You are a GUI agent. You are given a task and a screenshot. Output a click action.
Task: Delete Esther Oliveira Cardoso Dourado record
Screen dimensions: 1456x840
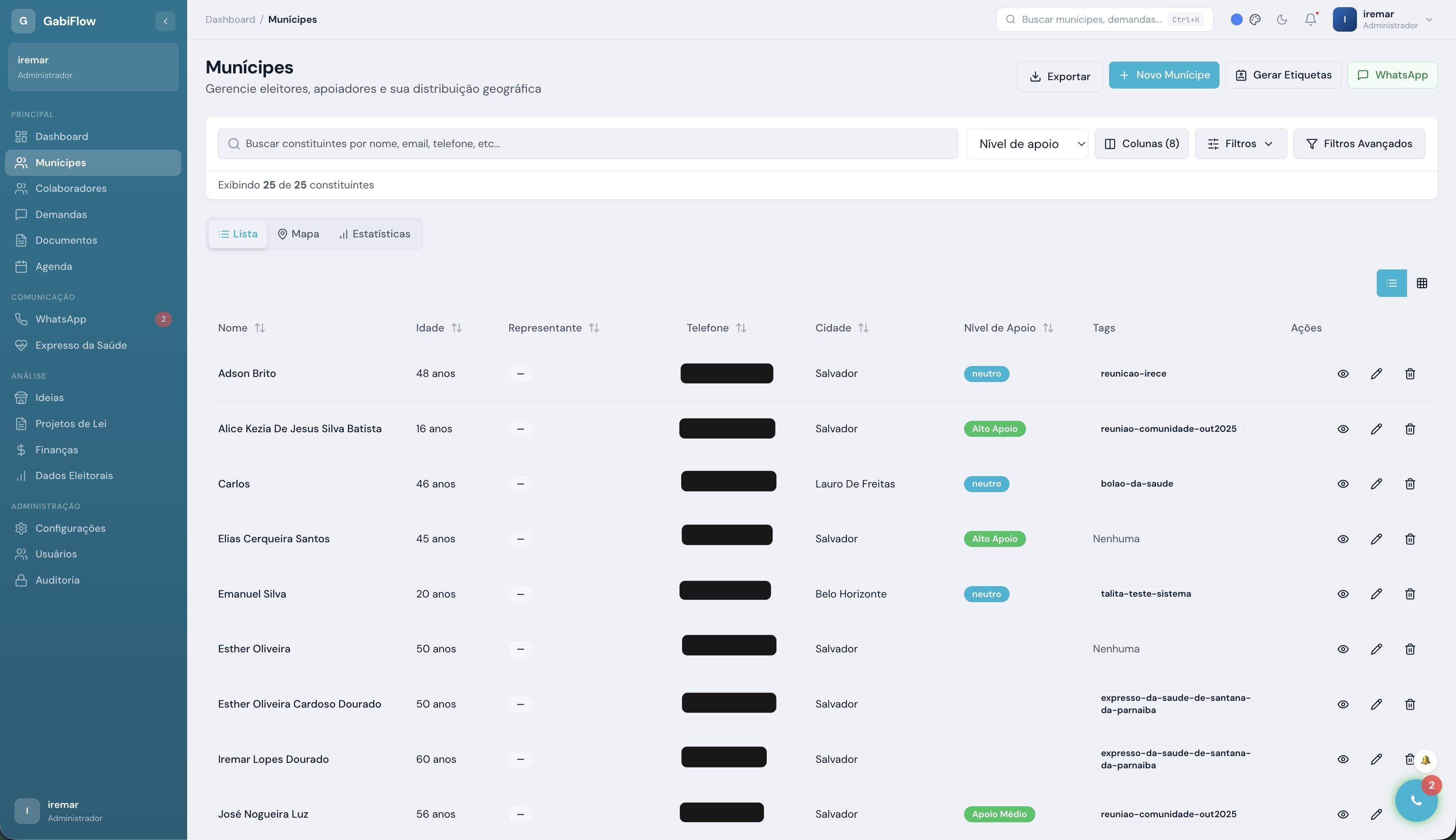coord(1410,704)
